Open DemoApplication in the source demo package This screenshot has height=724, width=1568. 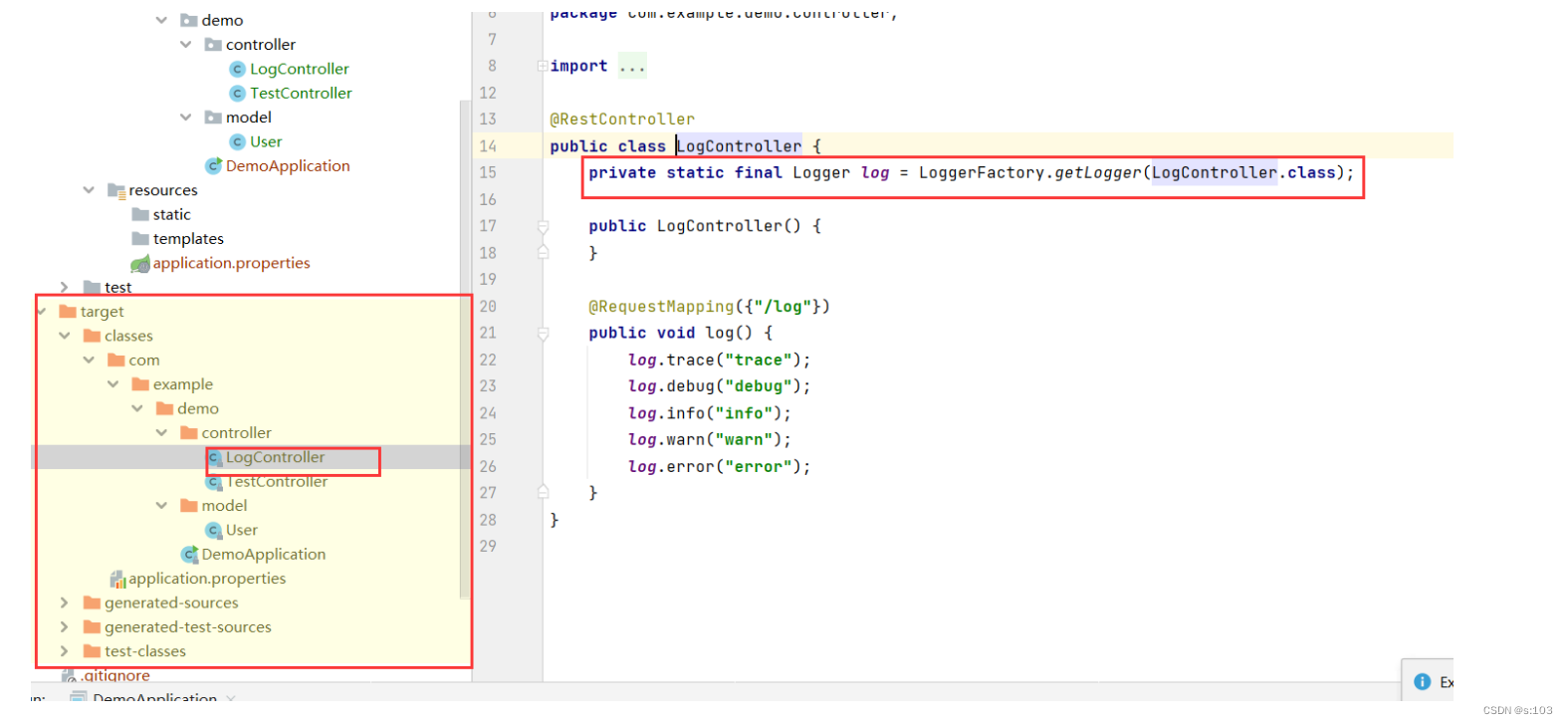288,165
